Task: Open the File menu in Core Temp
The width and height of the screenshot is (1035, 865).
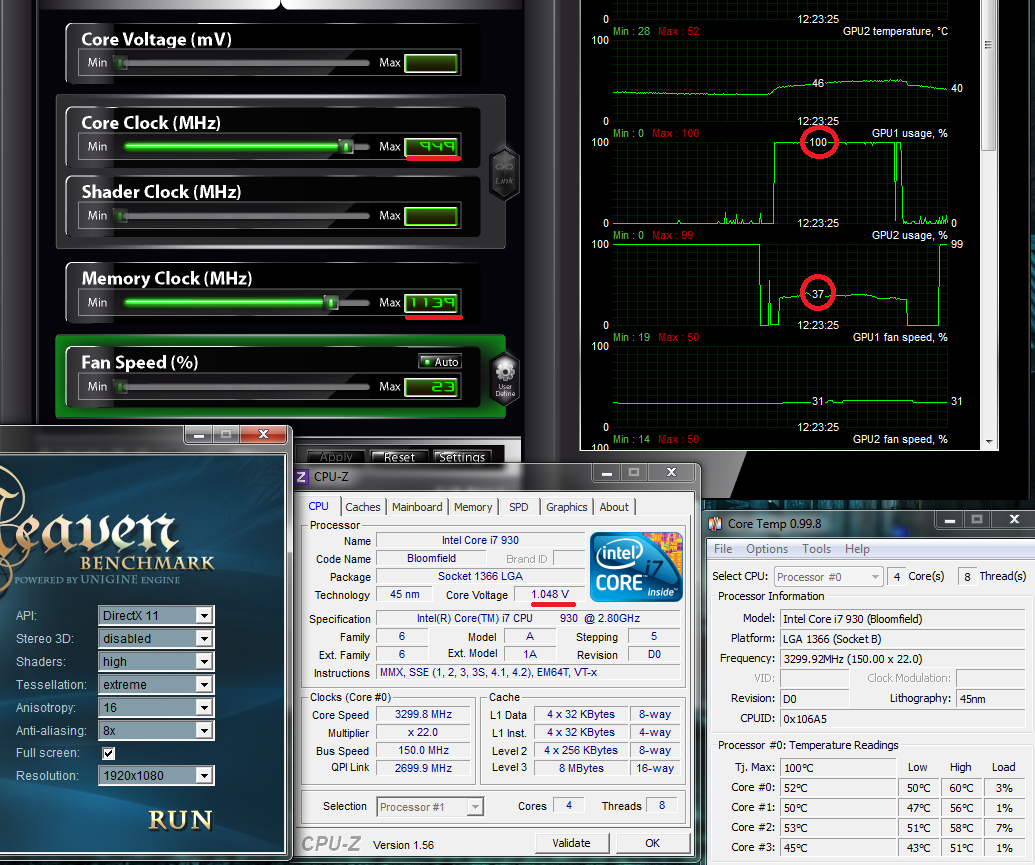Action: coord(723,549)
